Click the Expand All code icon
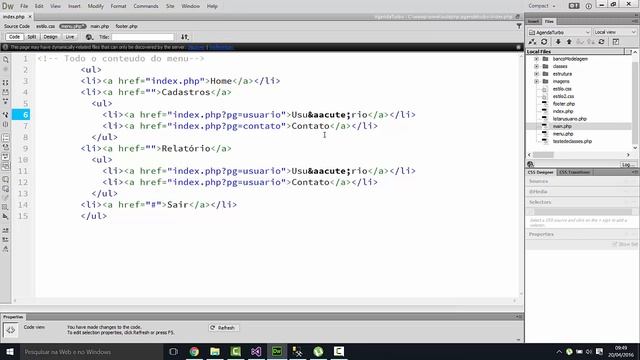640x360 pixels. coord(6,101)
